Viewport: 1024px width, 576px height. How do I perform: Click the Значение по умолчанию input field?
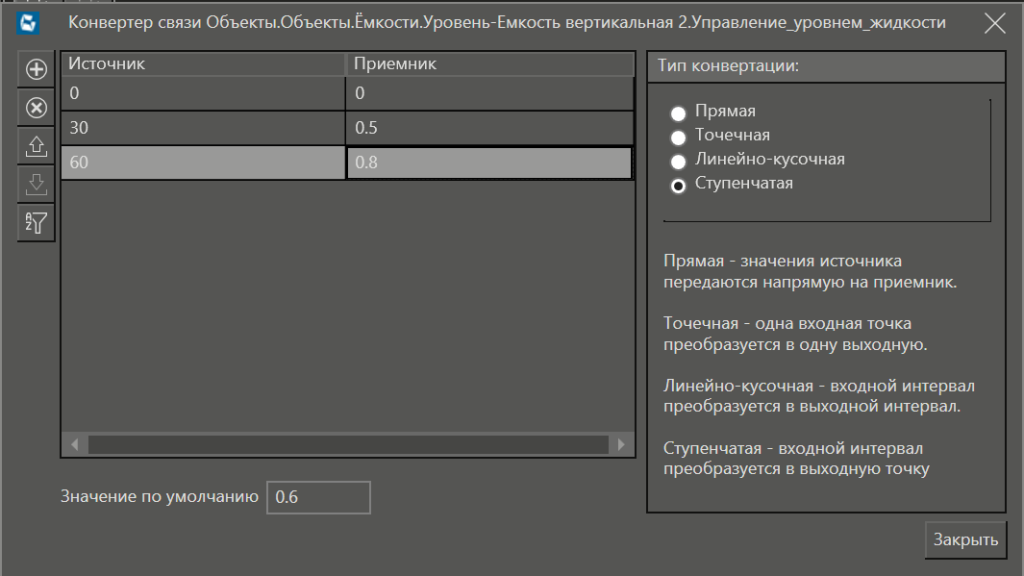tap(318, 498)
